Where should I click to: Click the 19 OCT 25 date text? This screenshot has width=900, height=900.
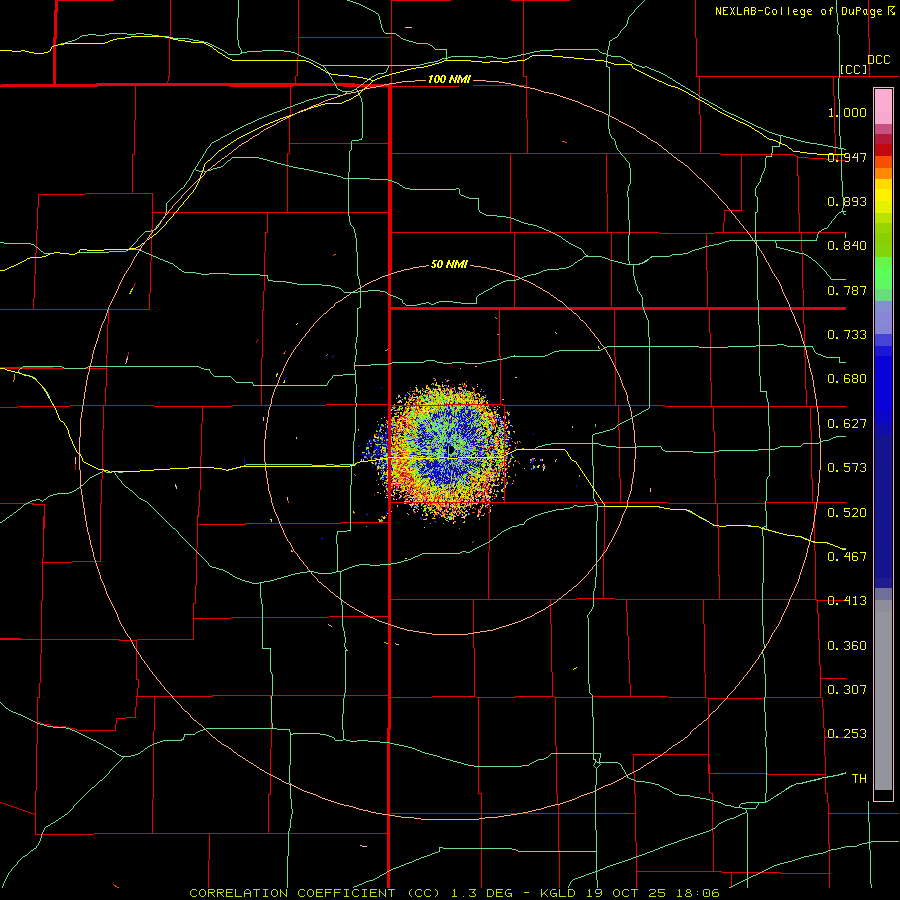pyautogui.click(x=626, y=893)
